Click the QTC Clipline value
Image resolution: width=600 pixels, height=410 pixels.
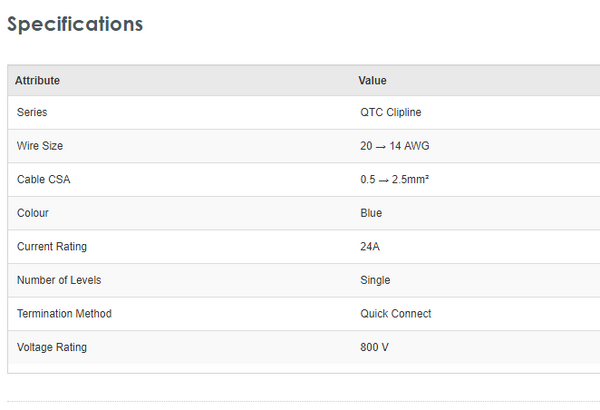[x=393, y=113]
